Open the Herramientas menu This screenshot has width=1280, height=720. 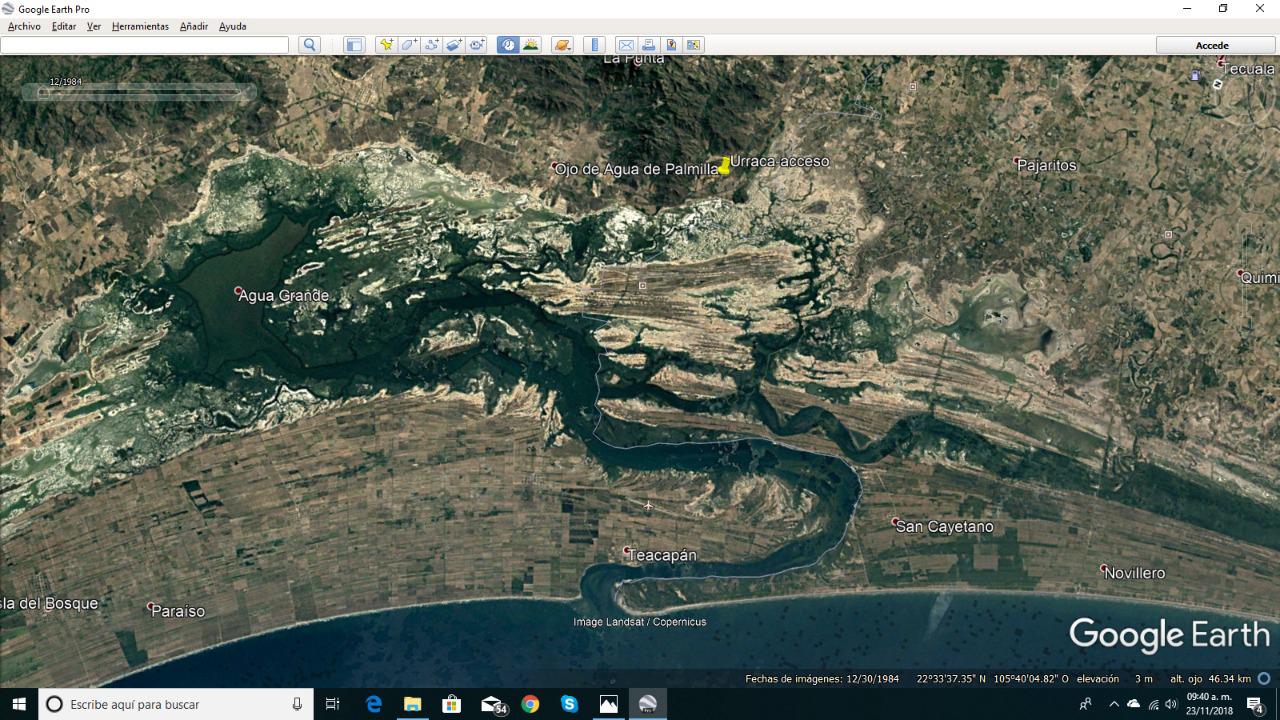point(140,26)
